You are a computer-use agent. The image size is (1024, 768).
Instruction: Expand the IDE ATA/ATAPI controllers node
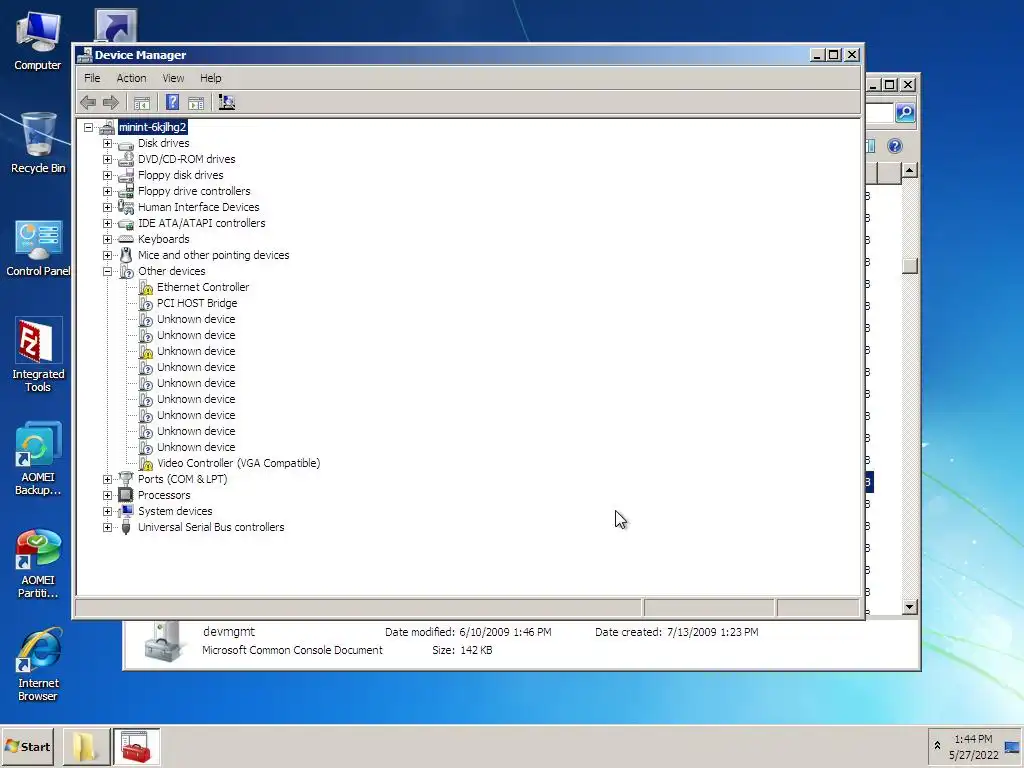tap(107, 223)
